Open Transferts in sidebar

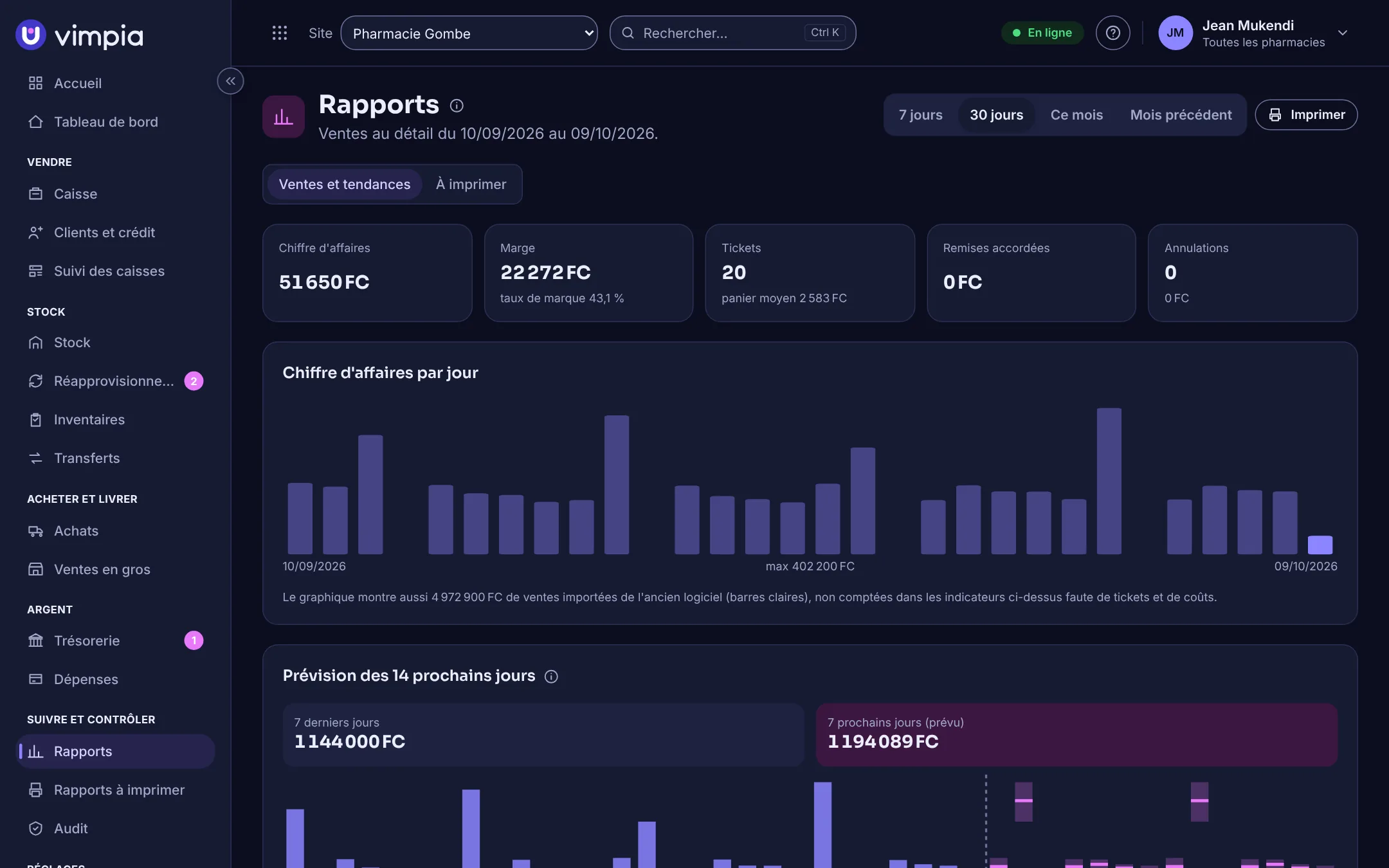click(115, 458)
